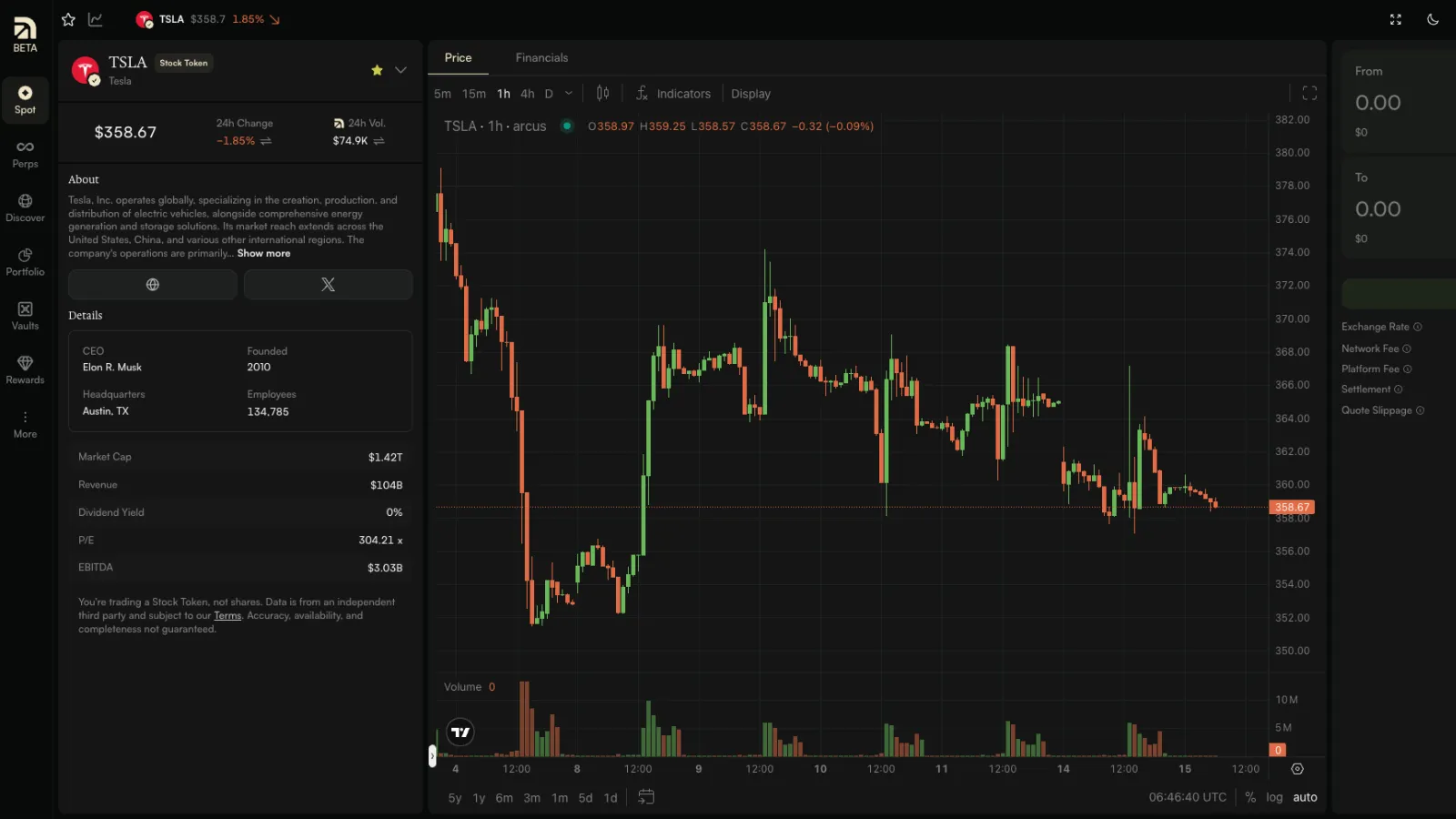
Task: Open the go-to-date calendar icon
Action: pyautogui.click(x=646, y=797)
